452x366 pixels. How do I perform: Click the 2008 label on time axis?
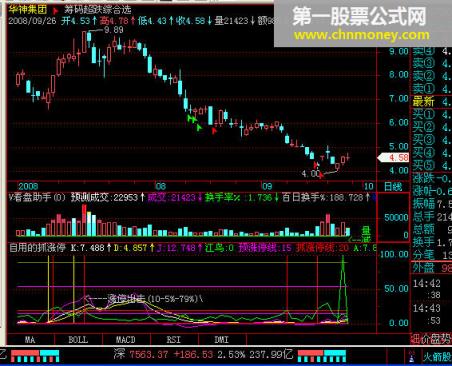pyautogui.click(x=28, y=186)
